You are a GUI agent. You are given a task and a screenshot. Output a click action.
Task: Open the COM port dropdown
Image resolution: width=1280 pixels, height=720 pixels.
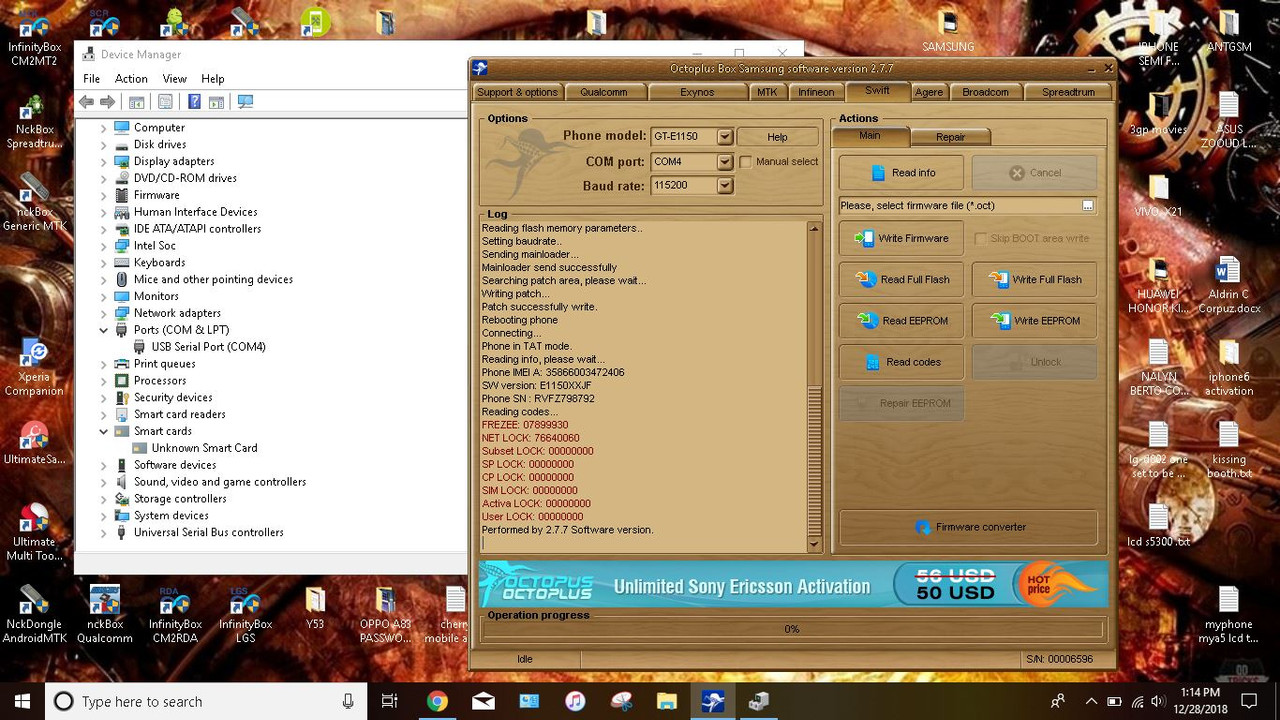tap(725, 161)
